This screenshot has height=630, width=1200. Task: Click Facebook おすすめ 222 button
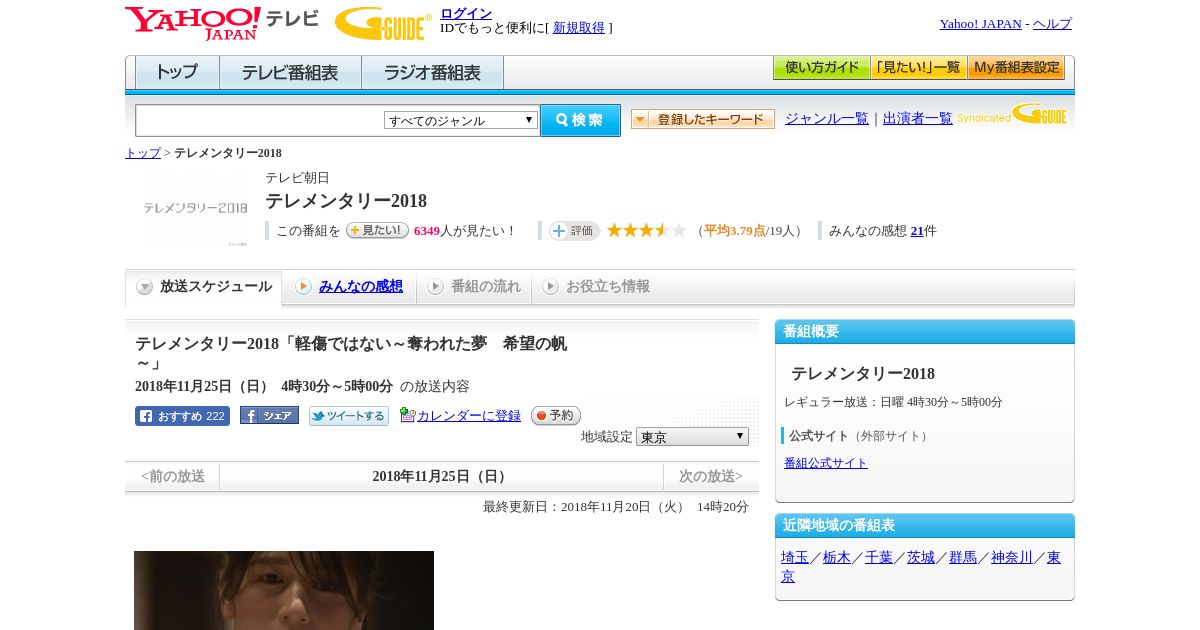[x=182, y=416]
